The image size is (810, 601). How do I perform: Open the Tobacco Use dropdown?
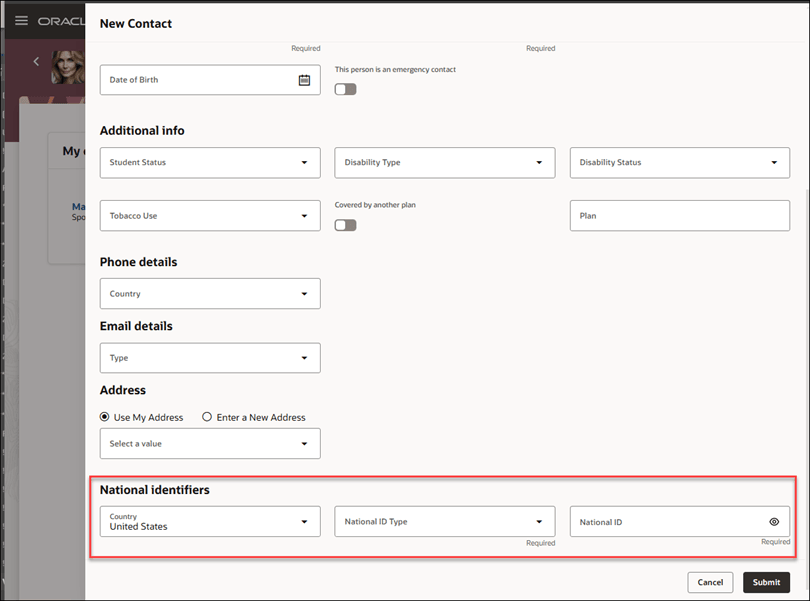(x=210, y=216)
